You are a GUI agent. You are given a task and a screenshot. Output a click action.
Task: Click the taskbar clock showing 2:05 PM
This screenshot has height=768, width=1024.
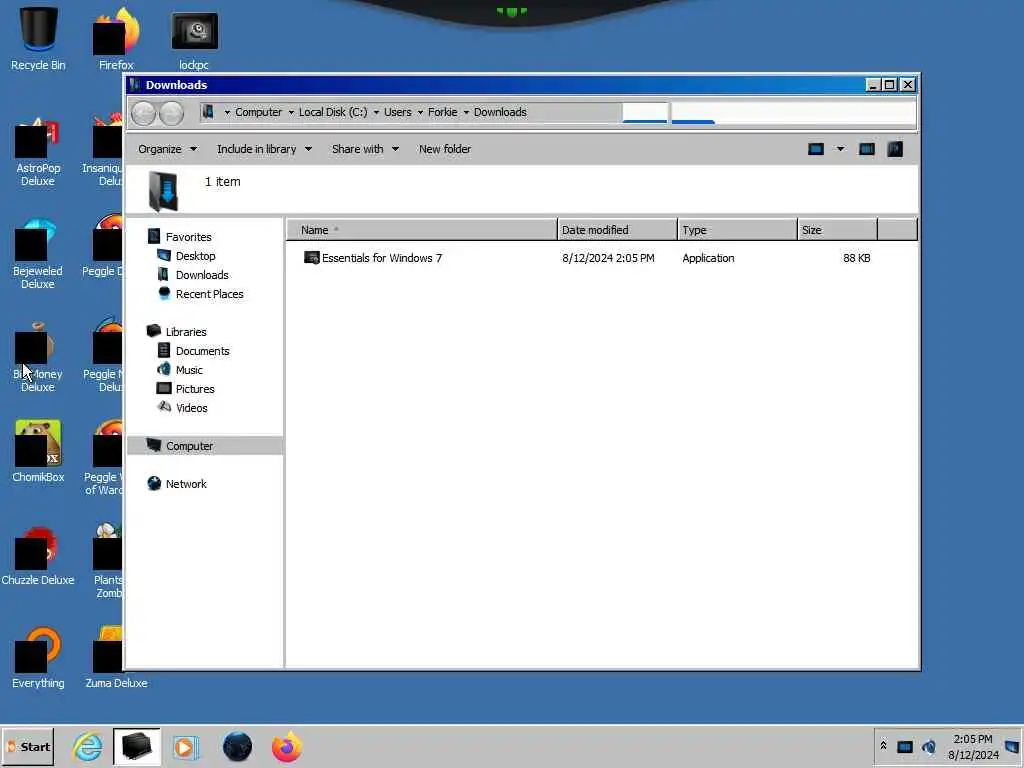coord(972,746)
